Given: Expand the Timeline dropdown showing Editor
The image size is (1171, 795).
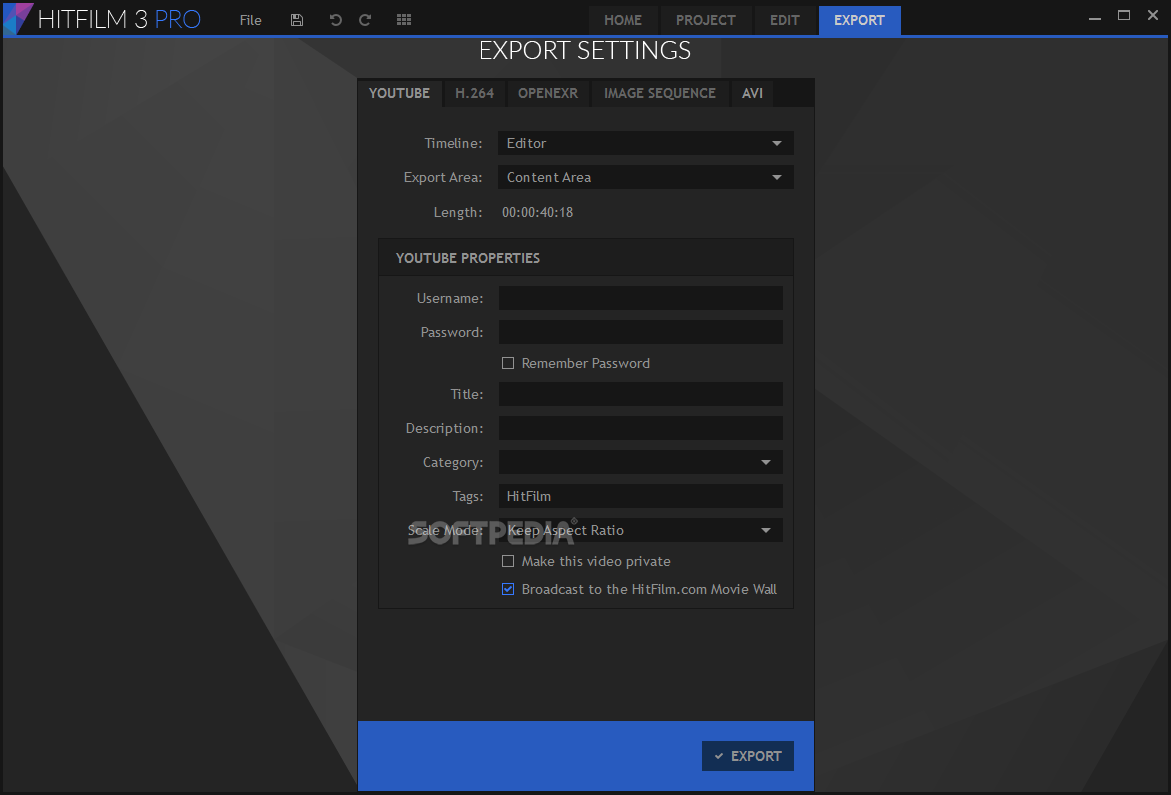Looking at the screenshot, I should pos(645,143).
